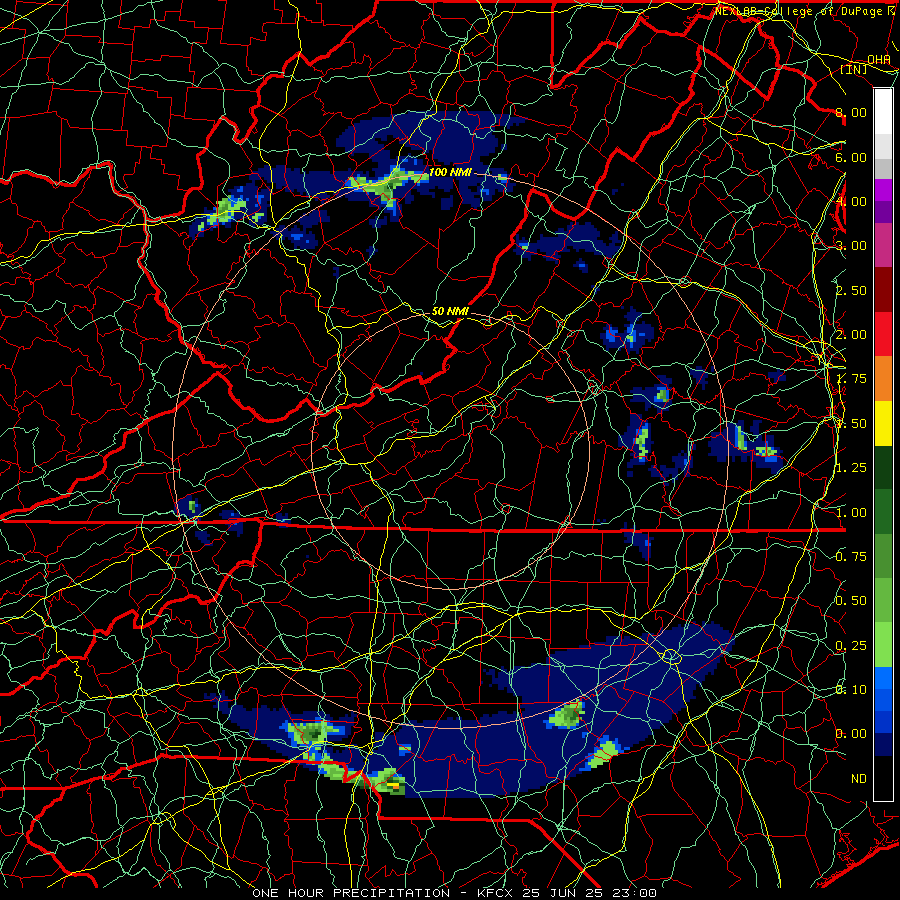
Task: Click the ND legend label
Action: (859, 779)
